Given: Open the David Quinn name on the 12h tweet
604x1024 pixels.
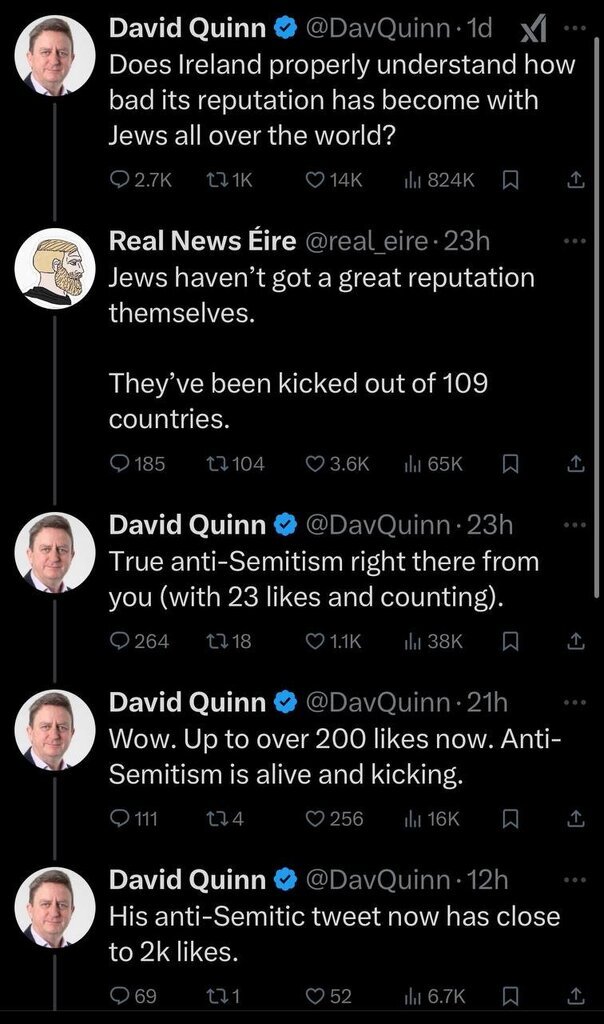Looking at the screenshot, I should [188, 880].
